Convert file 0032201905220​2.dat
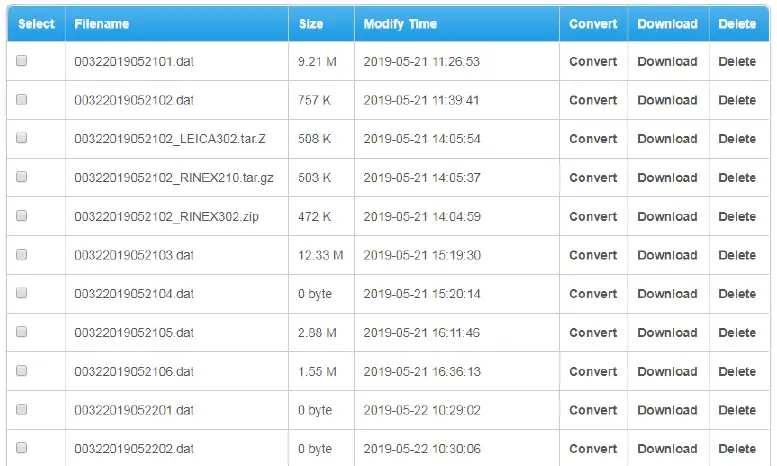 [x=593, y=449]
